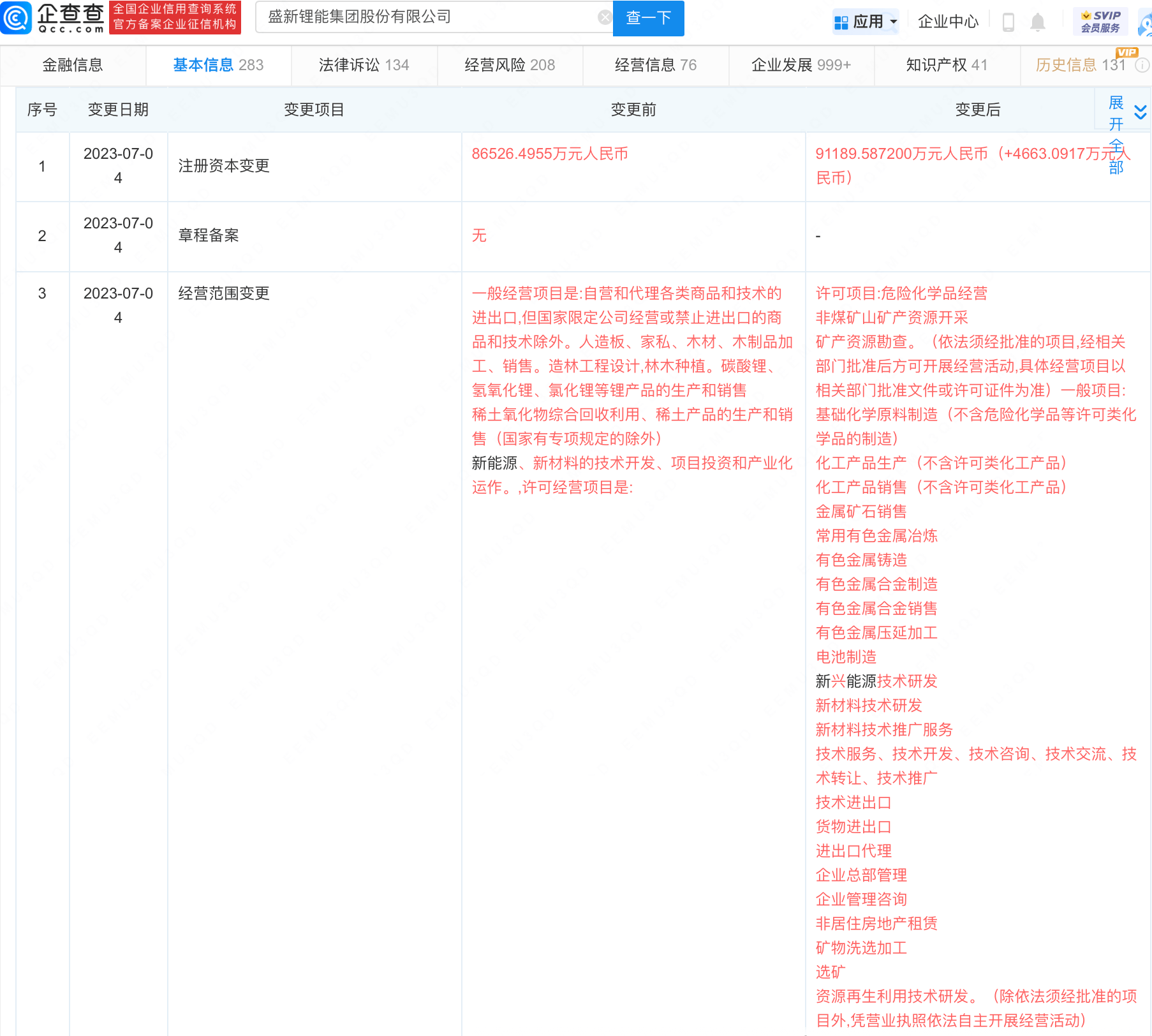
Task: Open the mobile app phone icon
Action: (1008, 22)
